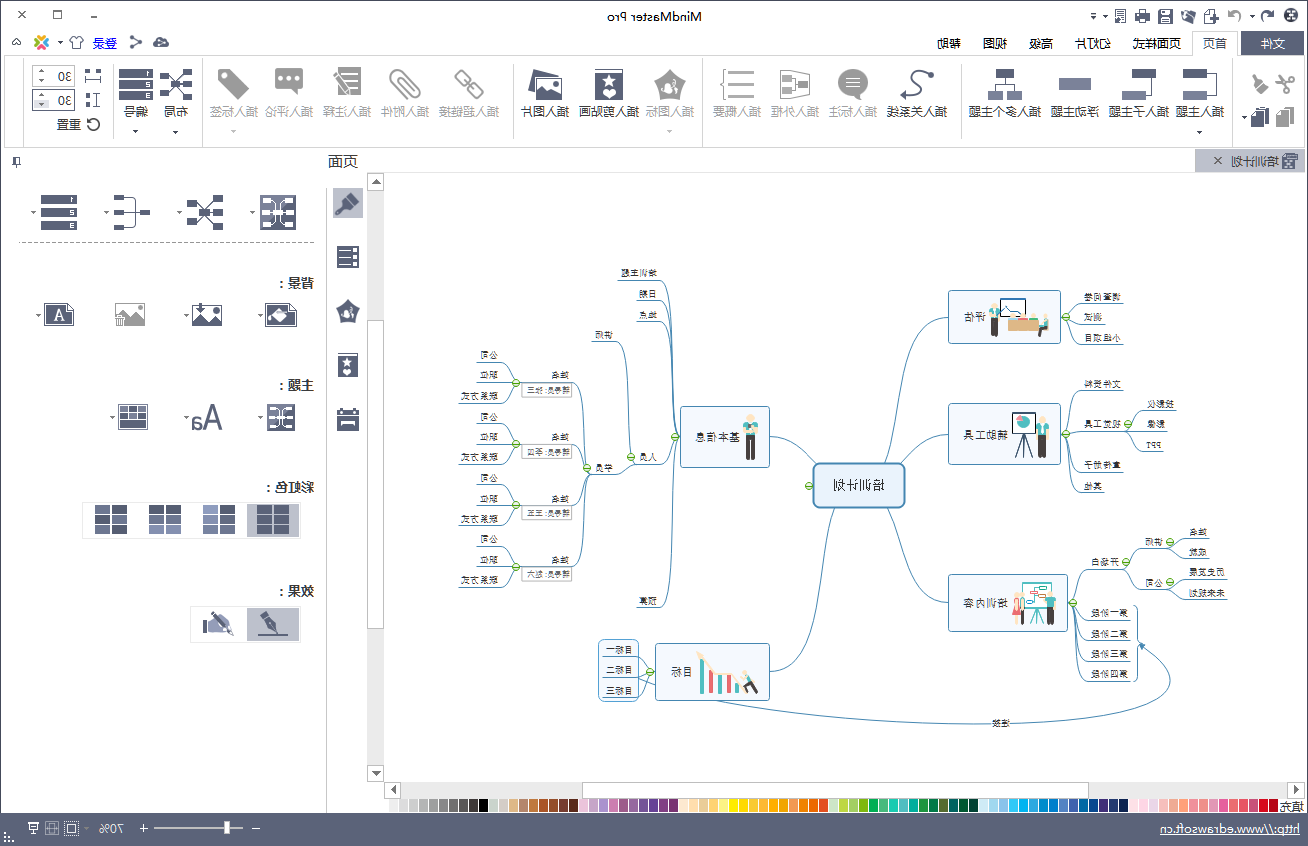Switch to the 视图 ribbon tab

pyautogui.click(x=994, y=43)
